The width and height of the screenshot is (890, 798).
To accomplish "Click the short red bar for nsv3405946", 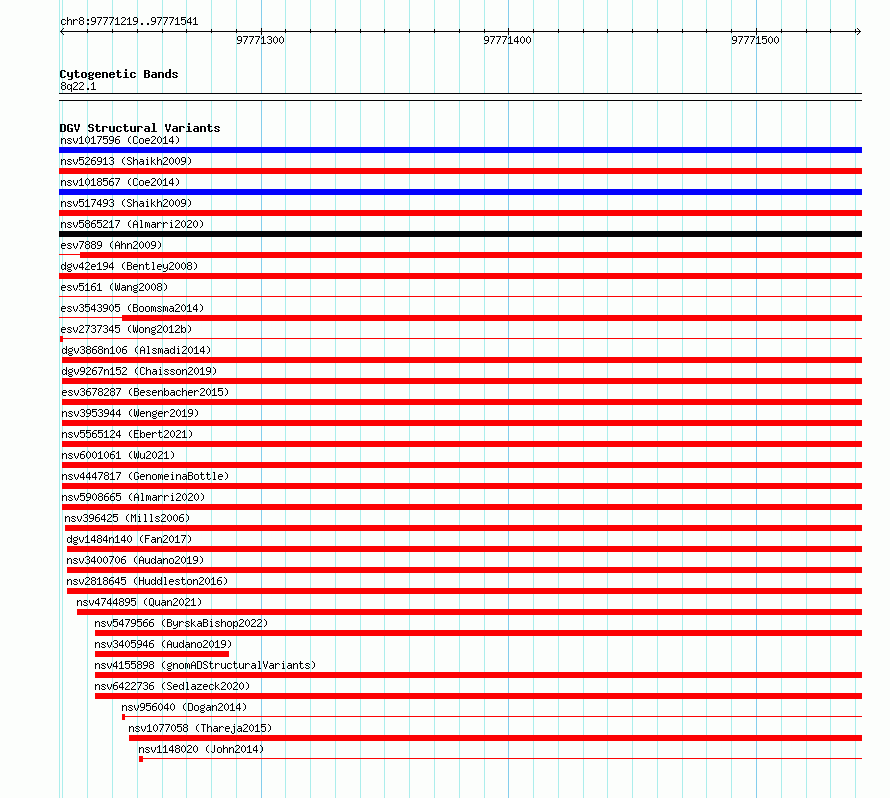I will [x=162, y=654].
